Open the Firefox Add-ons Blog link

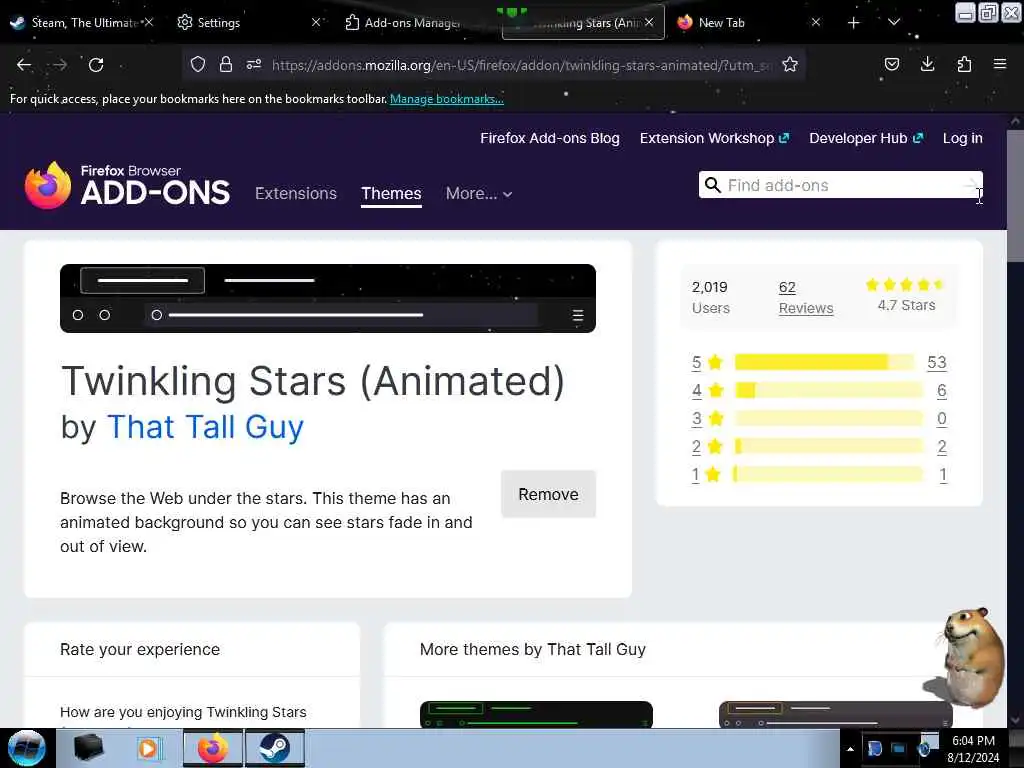[550, 138]
